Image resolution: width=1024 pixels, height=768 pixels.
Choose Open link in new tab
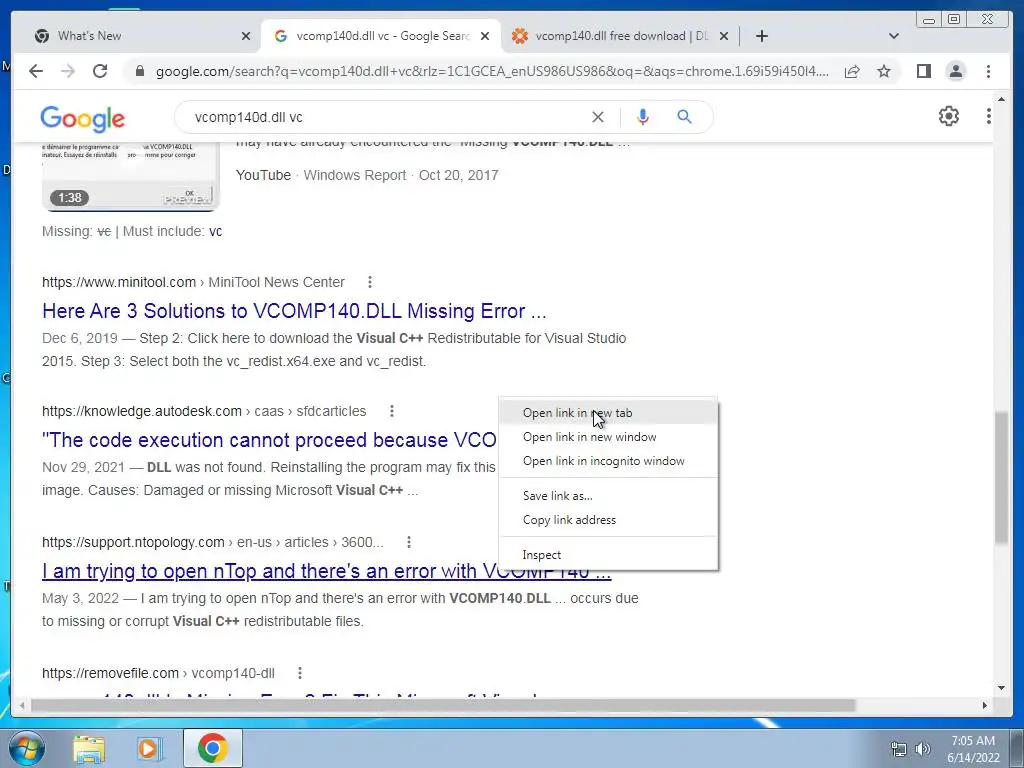(608, 413)
